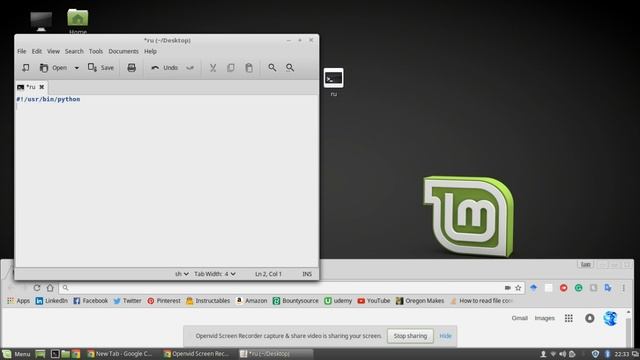Click the blue extension icon after the star
Viewport: 640px width, 360px height.
[x=533, y=288]
